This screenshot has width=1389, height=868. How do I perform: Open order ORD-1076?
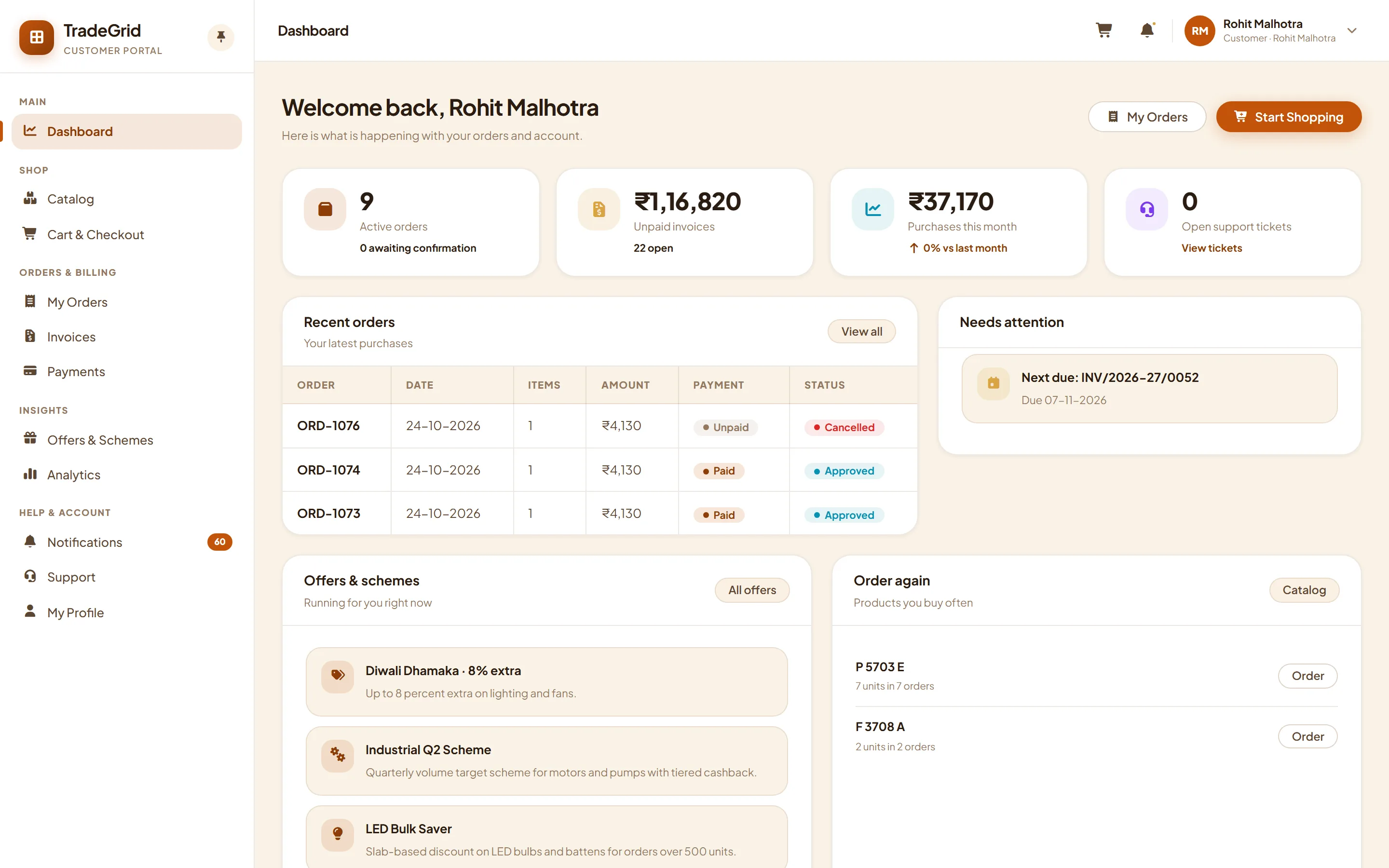(328, 426)
